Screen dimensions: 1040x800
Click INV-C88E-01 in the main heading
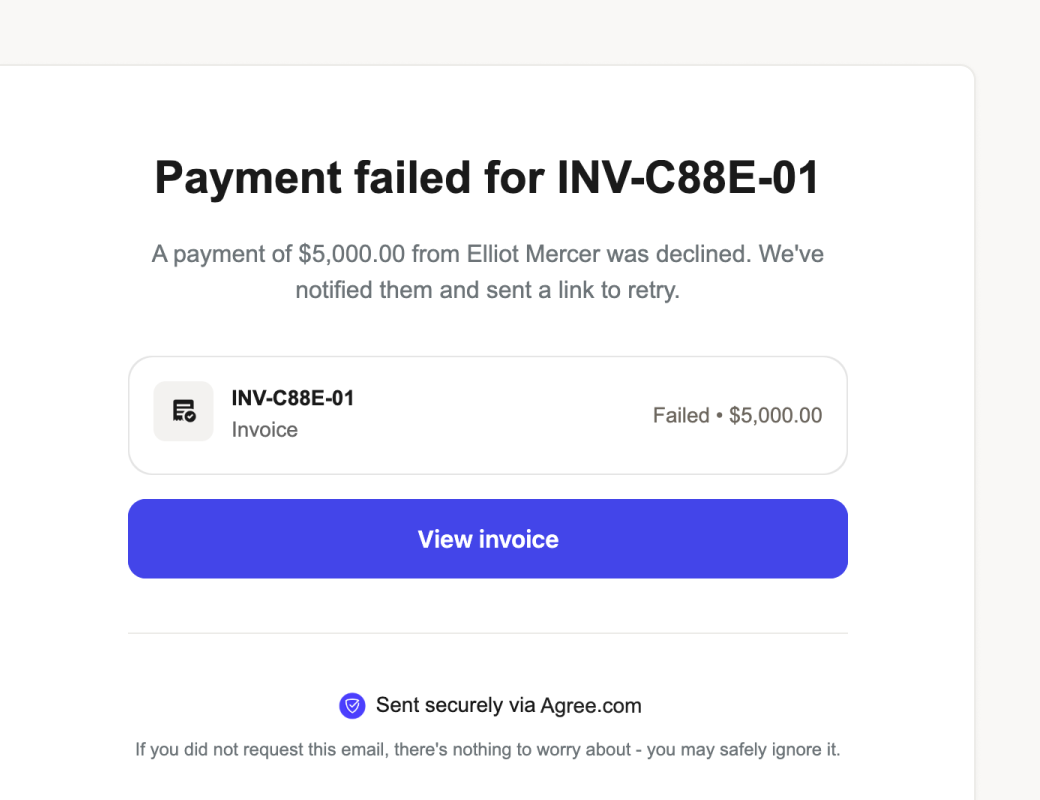[688, 178]
